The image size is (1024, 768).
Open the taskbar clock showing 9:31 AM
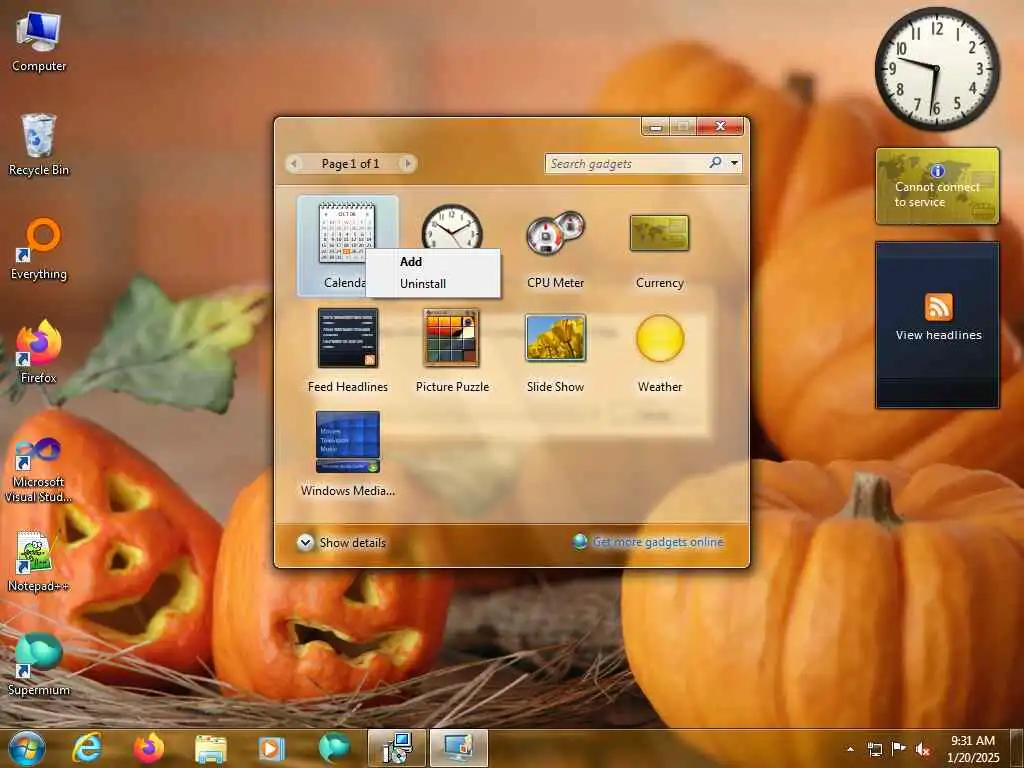973,749
